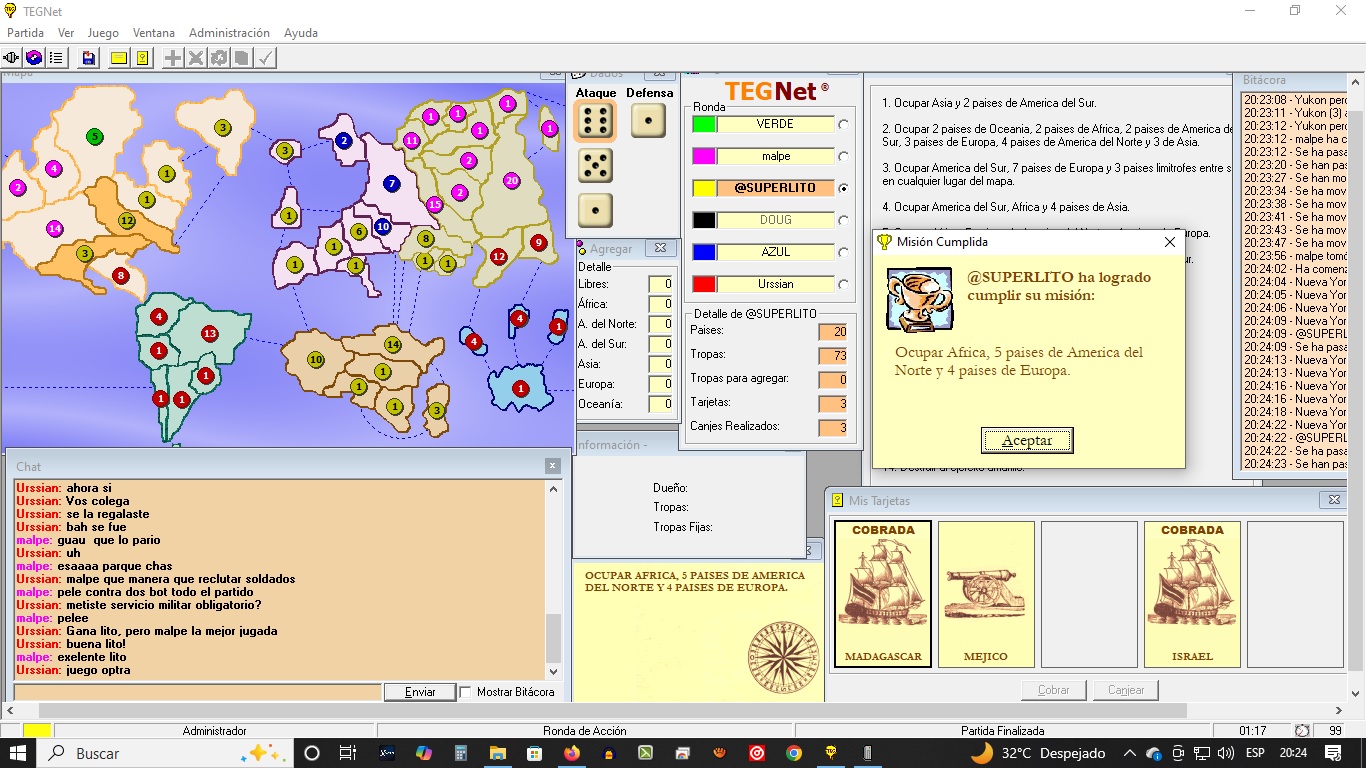1366x768 pixels.
Task: Click the purple globe toolbar icon
Action: pos(34,58)
